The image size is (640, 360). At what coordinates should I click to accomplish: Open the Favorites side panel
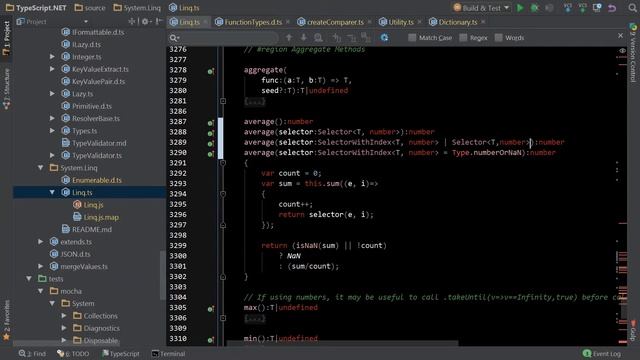click(6, 321)
